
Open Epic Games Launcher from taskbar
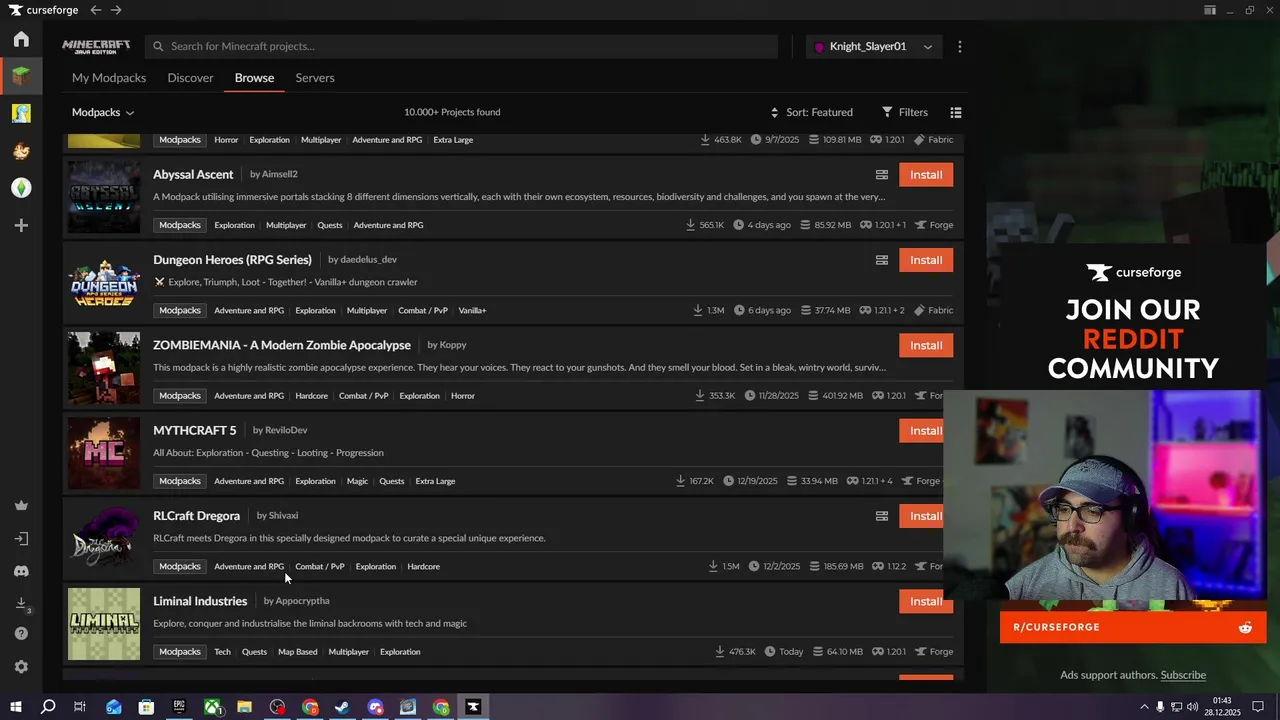[x=179, y=706]
